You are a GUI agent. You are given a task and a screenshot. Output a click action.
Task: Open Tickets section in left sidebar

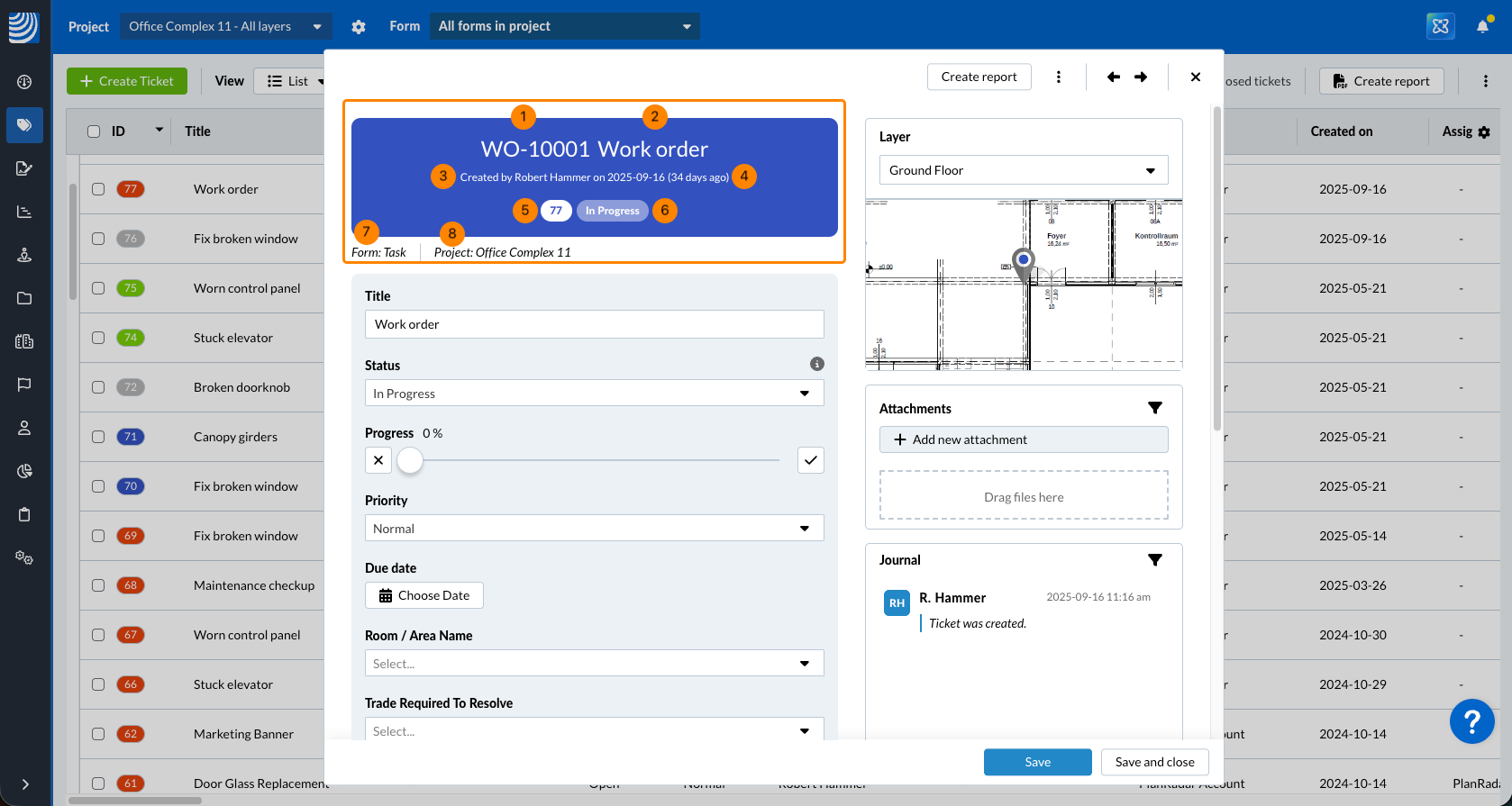24,125
